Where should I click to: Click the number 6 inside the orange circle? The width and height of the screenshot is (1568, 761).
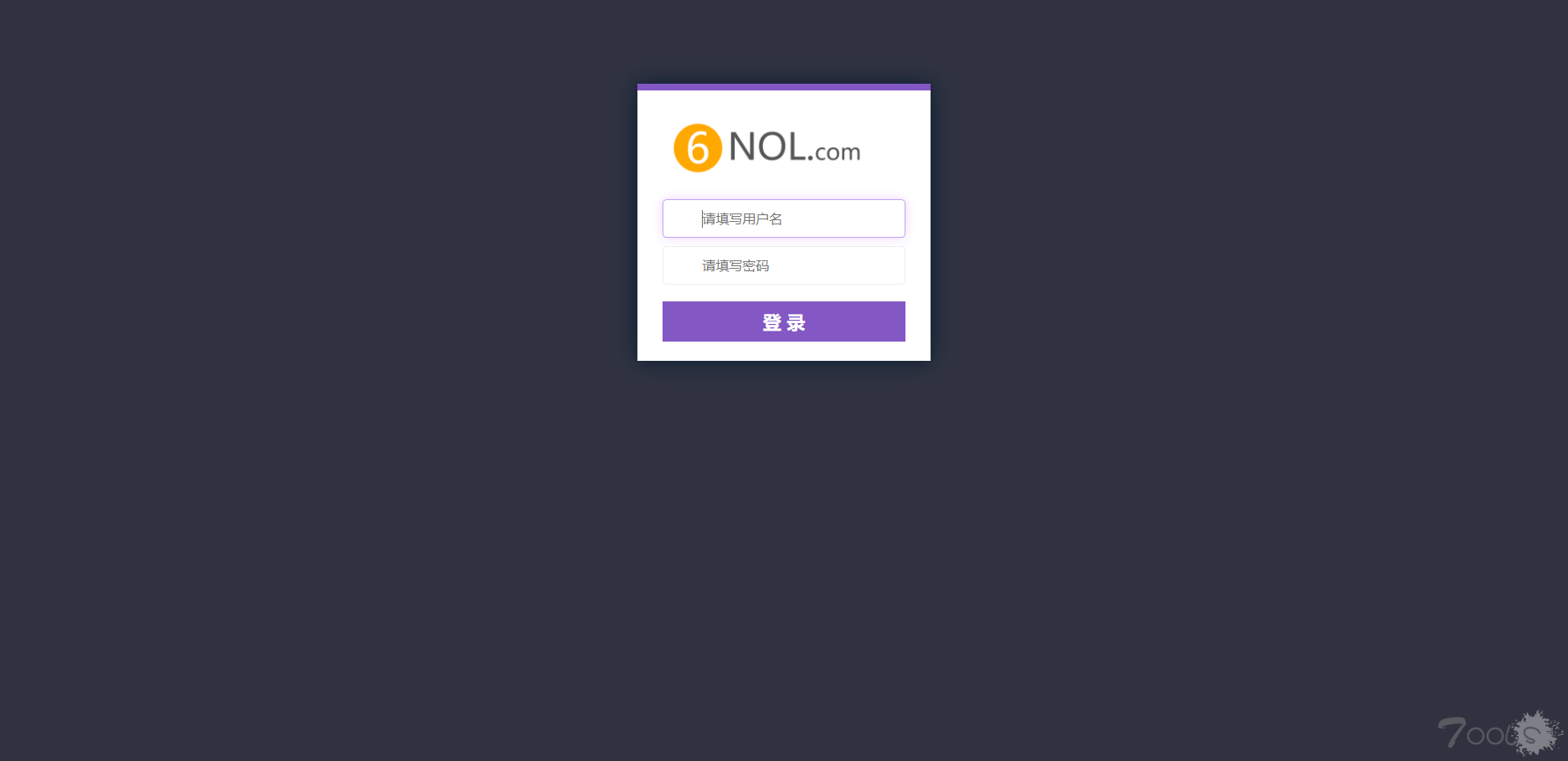[x=698, y=149]
